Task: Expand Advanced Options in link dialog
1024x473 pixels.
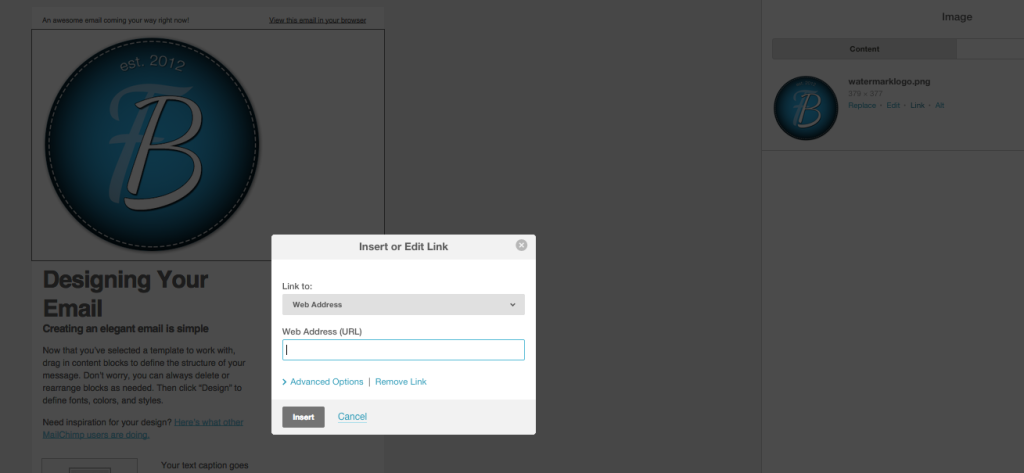Action: pyautogui.click(x=323, y=382)
